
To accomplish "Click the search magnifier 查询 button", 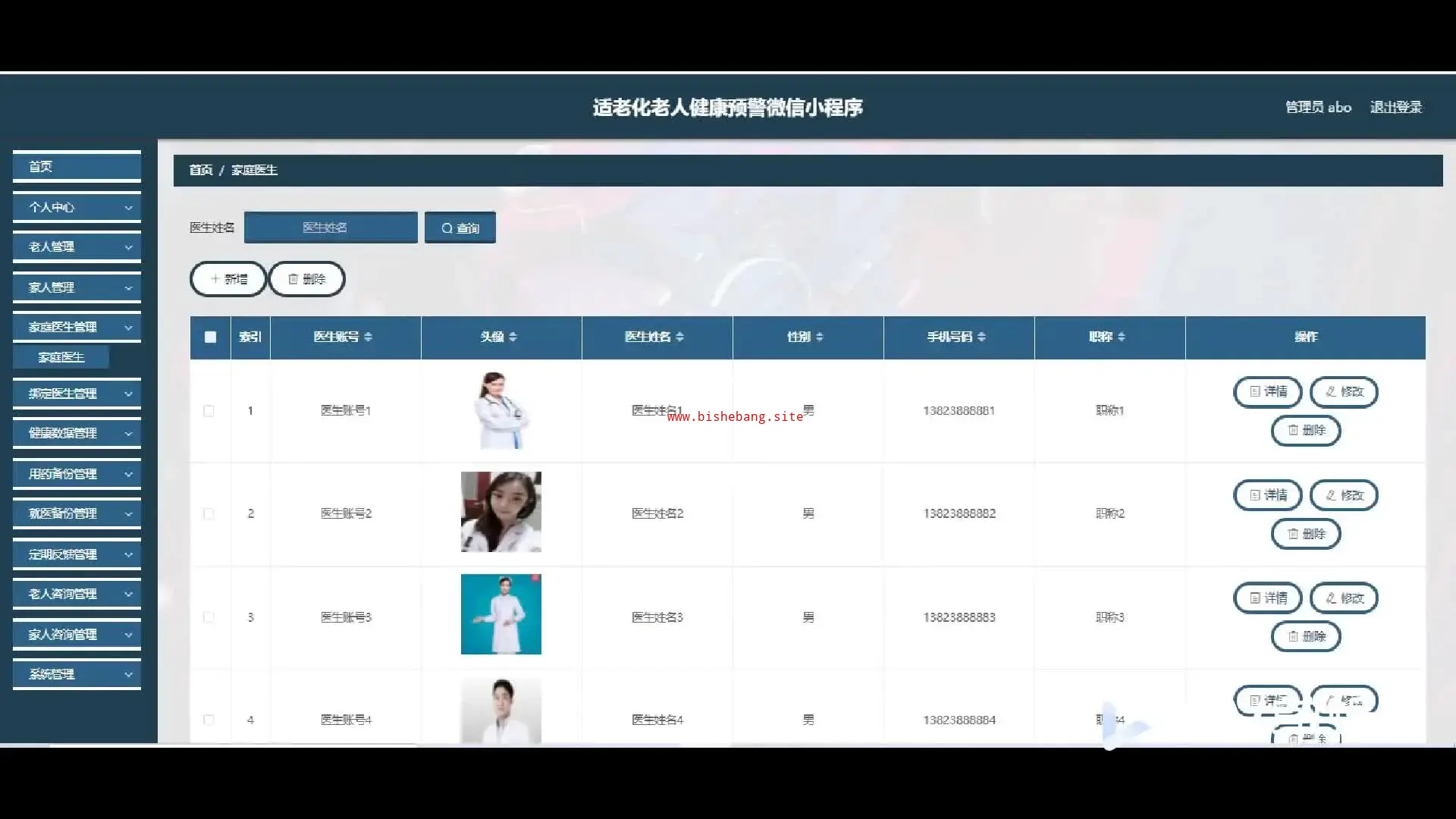I will click(460, 227).
